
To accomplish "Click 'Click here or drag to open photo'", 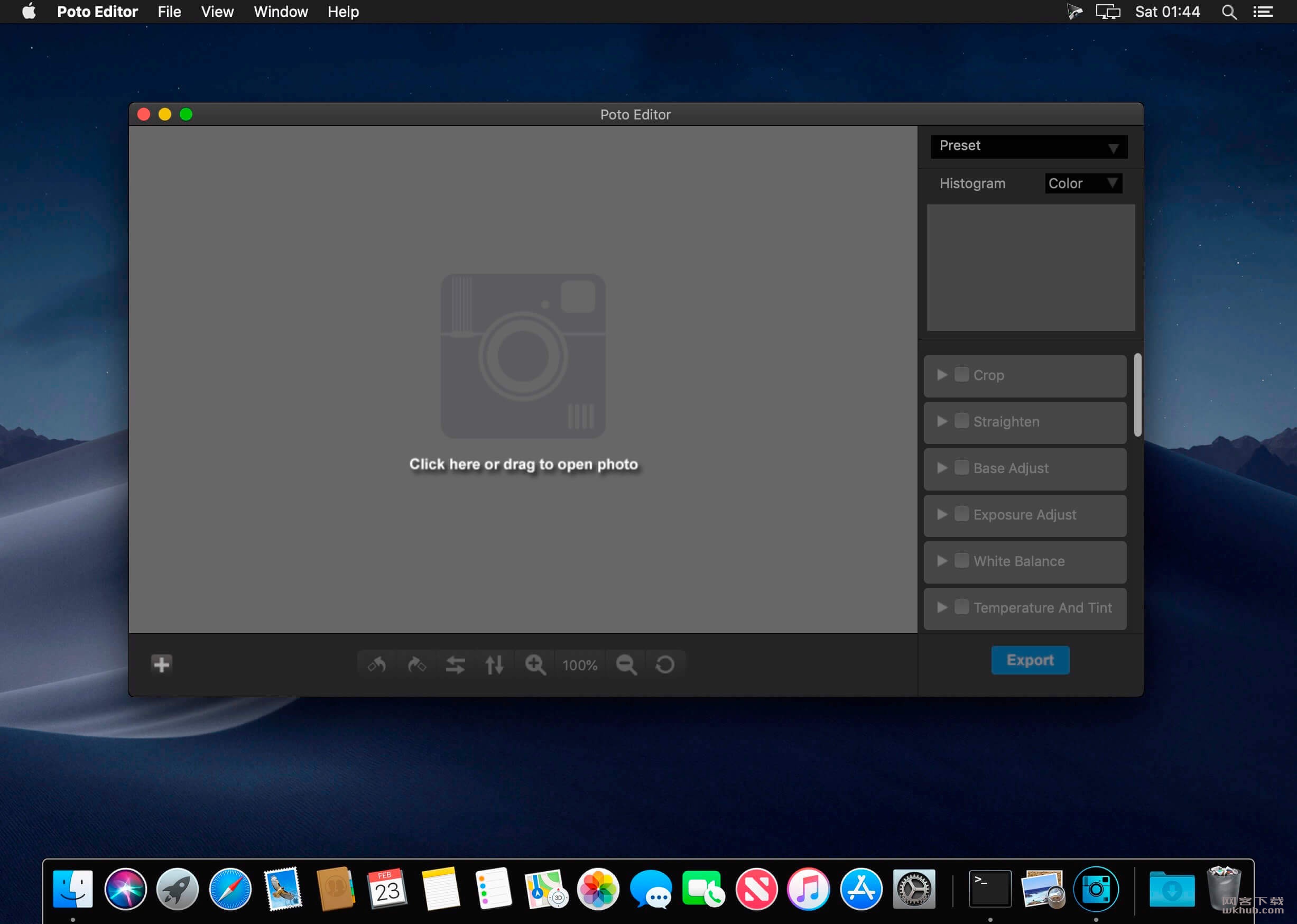I will [x=523, y=464].
